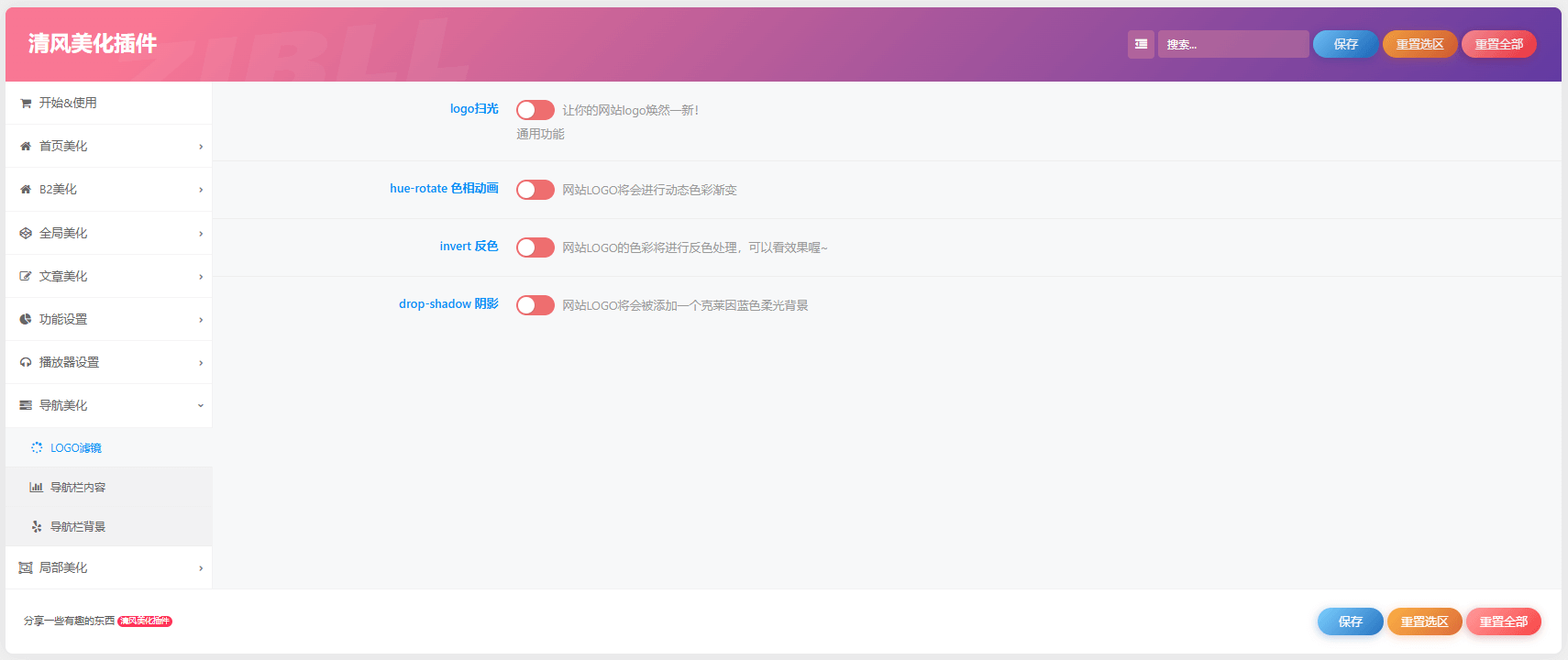
Task: Click the home icon next to B2美化
Action: pyautogui.click(x=26, y=190)
